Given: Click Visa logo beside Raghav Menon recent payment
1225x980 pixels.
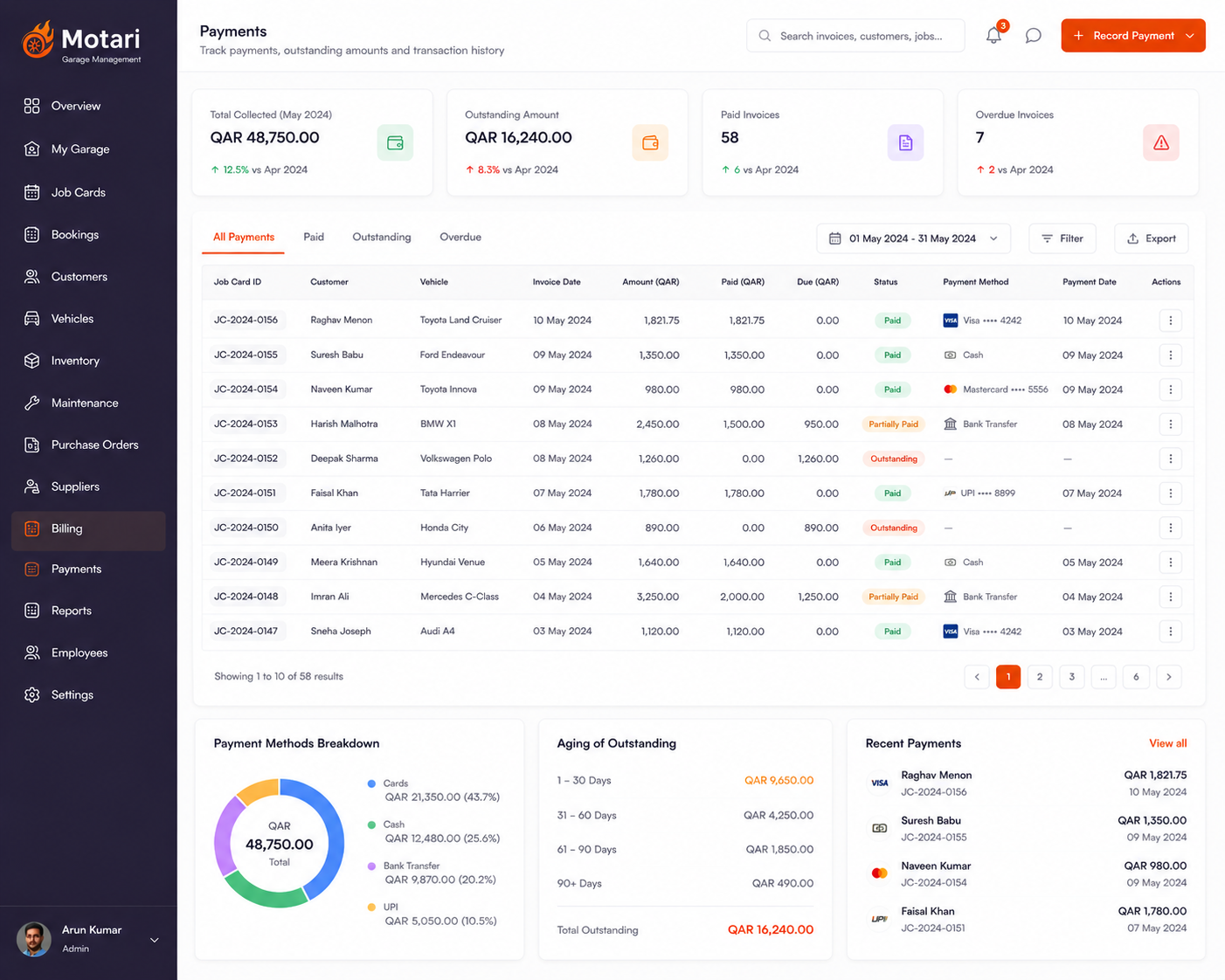Looking at the screenshot, I should [880, 783].
